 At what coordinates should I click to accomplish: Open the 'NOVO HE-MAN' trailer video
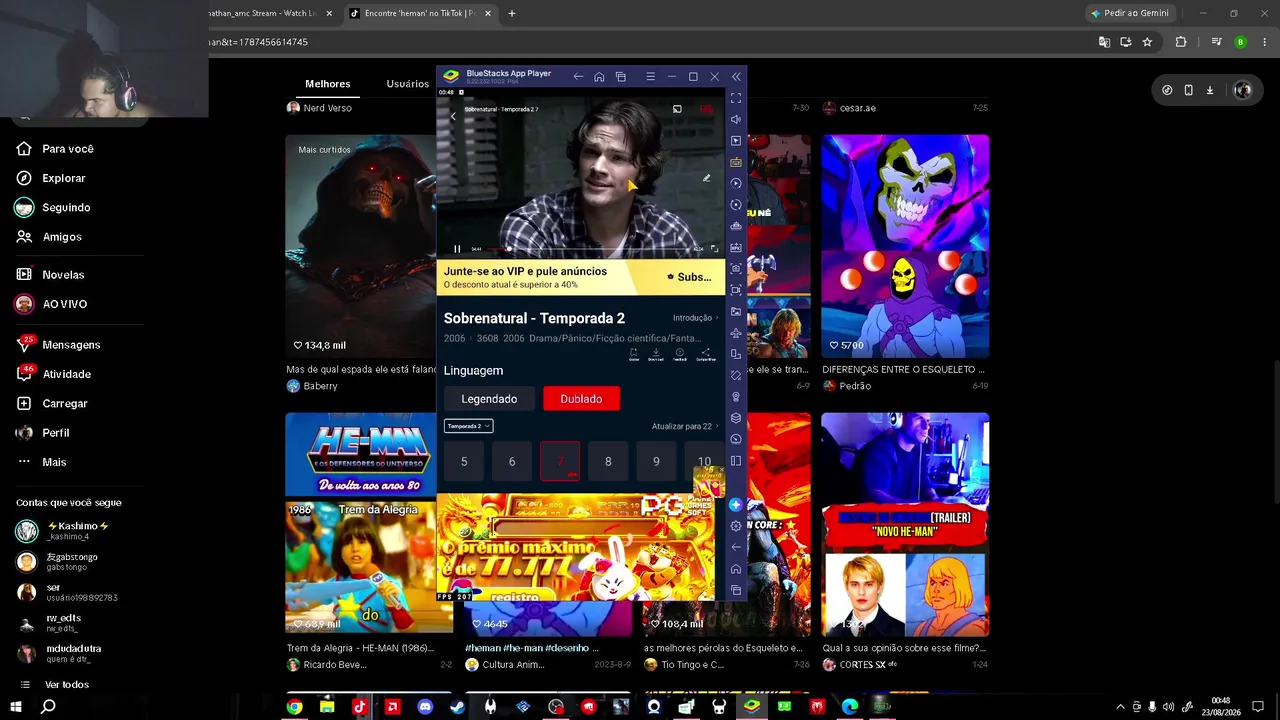(906, 525)
